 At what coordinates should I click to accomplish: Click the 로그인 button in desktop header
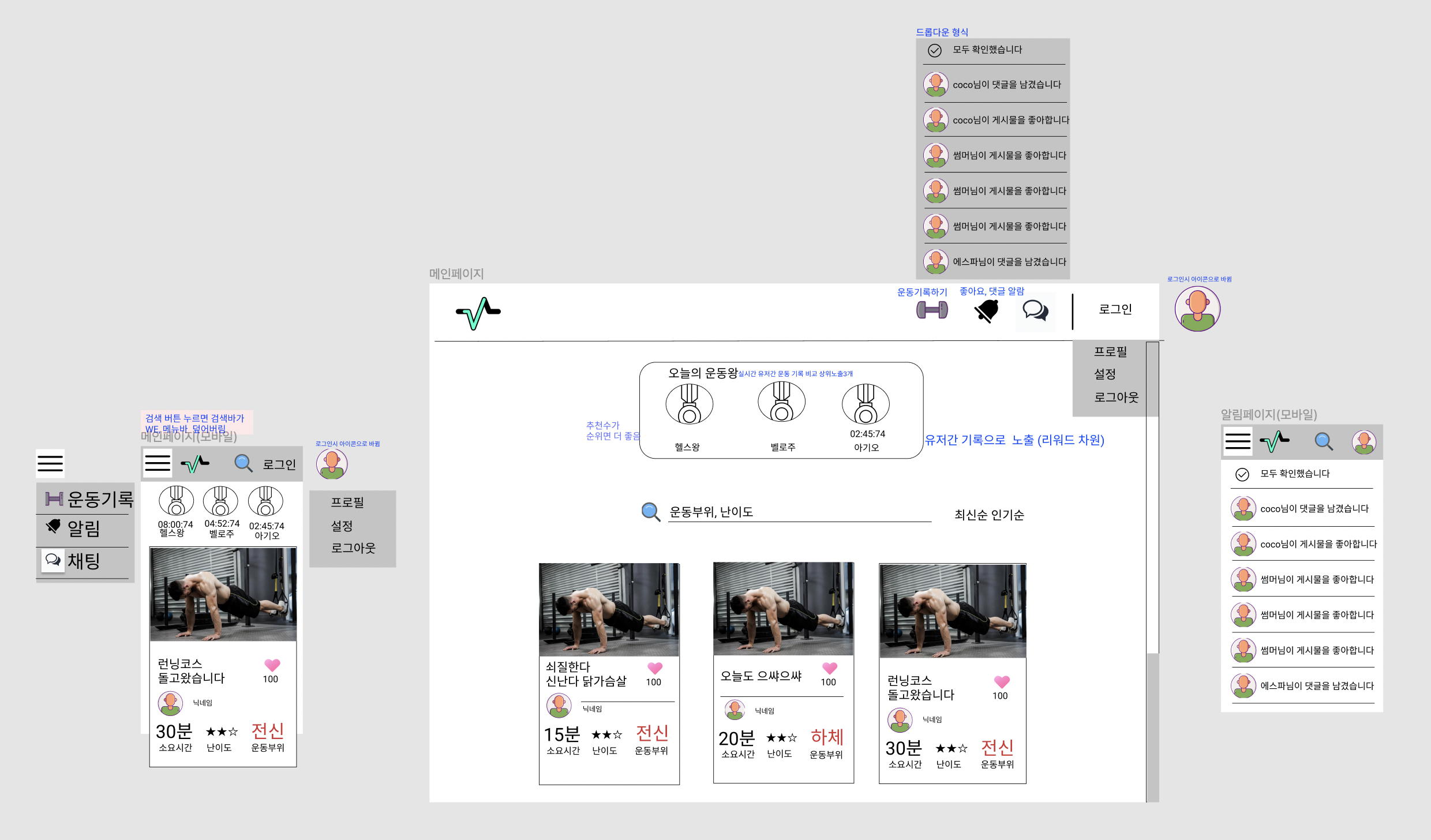[1115, 309]
